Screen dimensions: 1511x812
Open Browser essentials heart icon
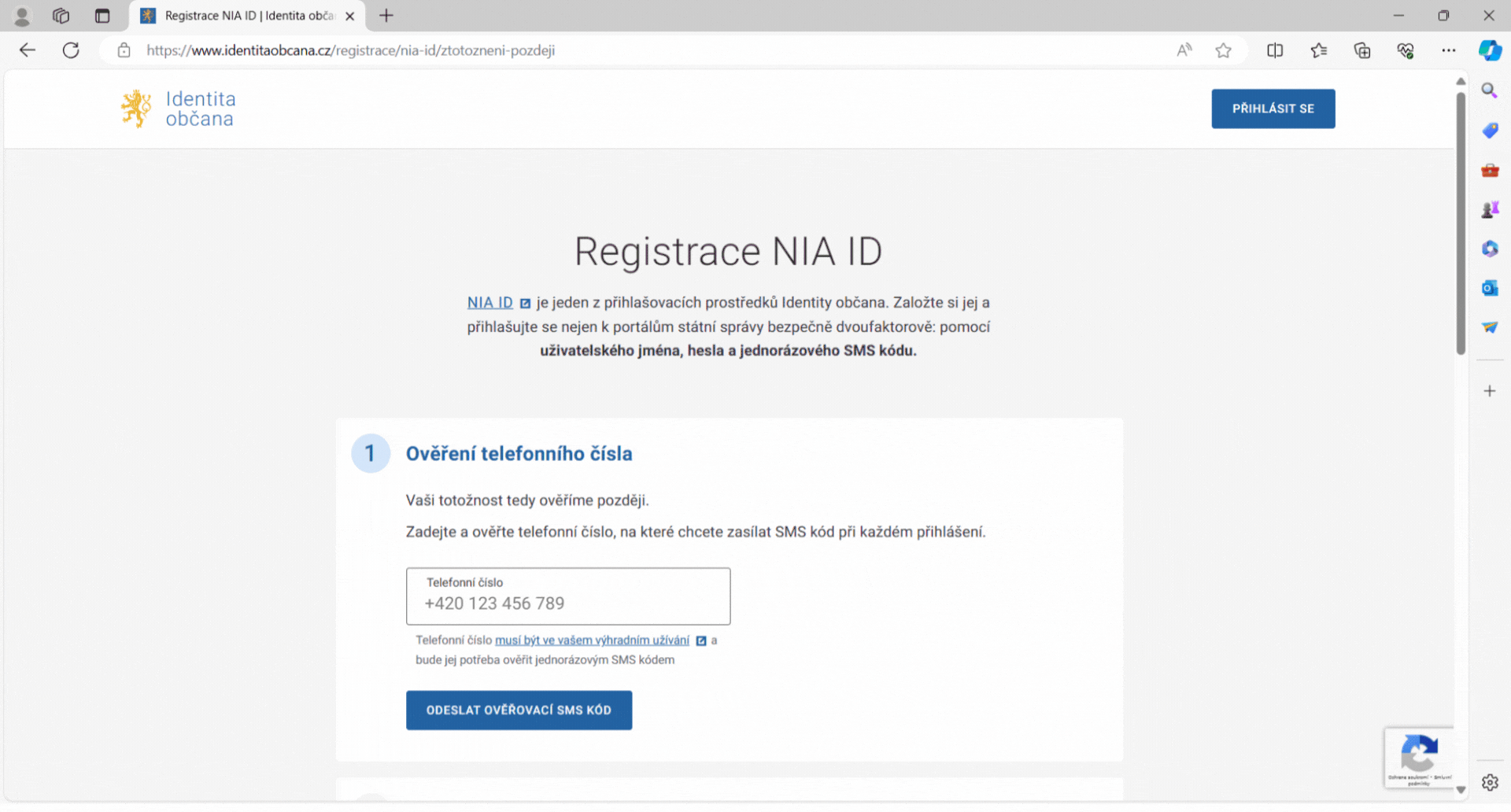[x=1406, y=50]
